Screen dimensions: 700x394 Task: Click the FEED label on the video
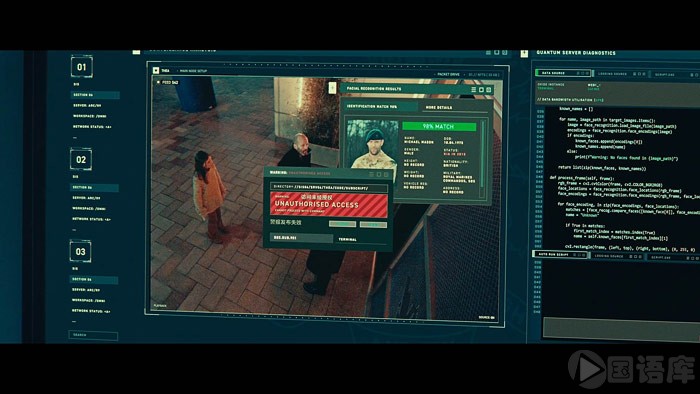pos(170,83)
